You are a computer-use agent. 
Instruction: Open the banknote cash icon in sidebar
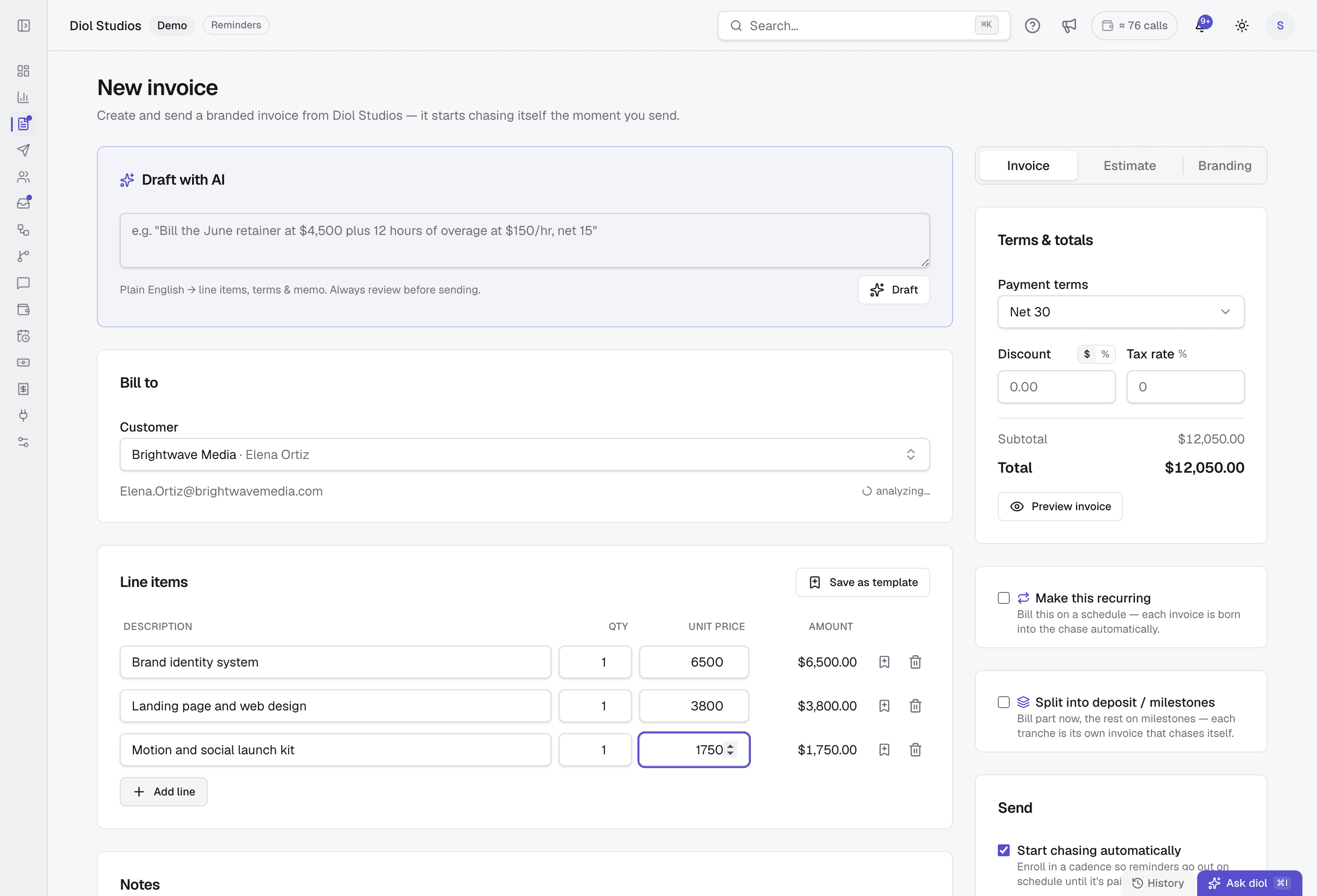click(x=23, y=363)
